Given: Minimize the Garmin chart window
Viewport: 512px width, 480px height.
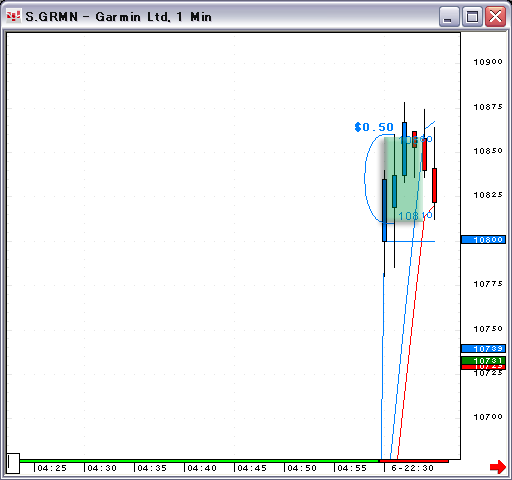Looking at the screenshot, I should point(449,16).
